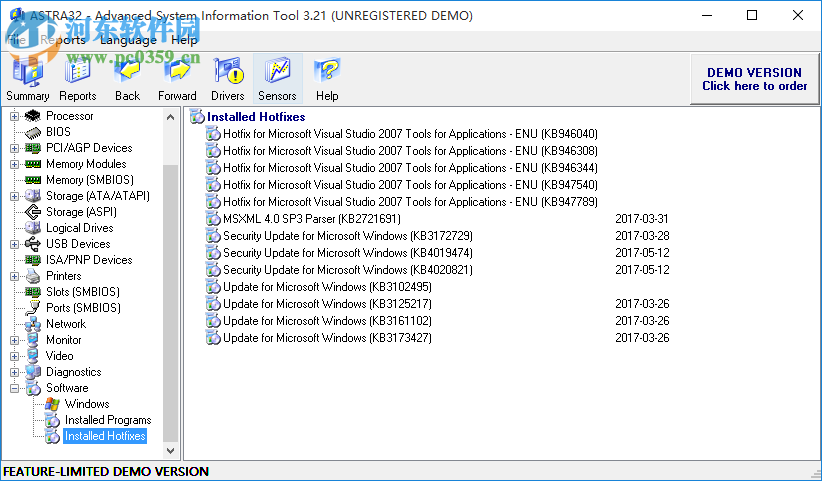Expand the USB Devices node
822x481 pixels.
15,244
